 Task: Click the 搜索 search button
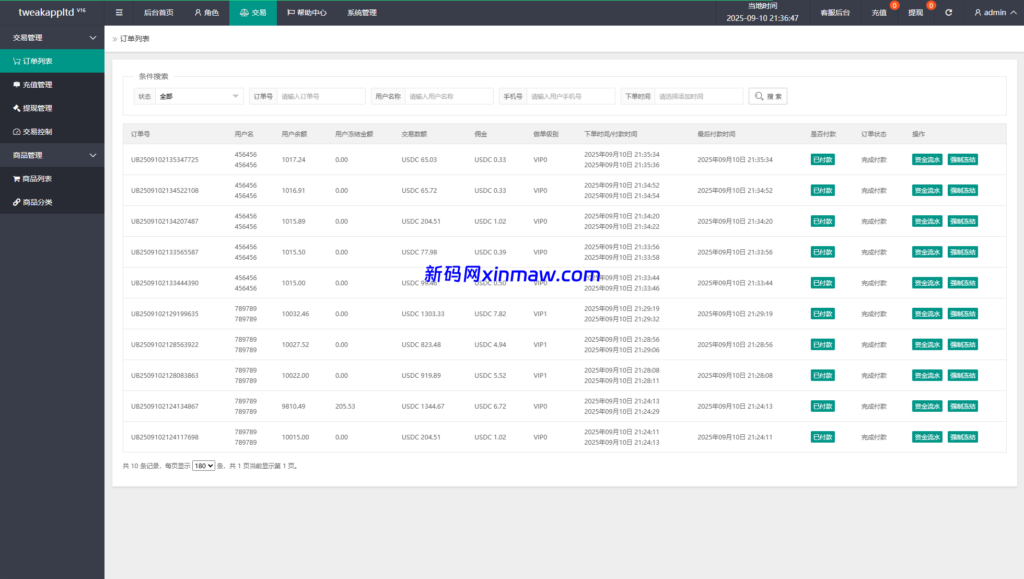[767, 95]
